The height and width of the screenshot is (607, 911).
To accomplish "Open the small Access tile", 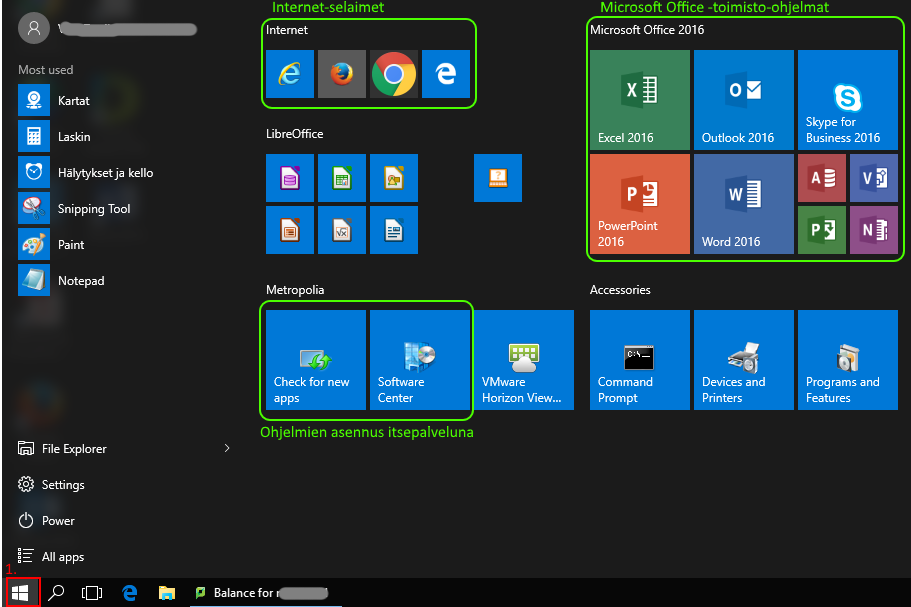I will (822, 178).
